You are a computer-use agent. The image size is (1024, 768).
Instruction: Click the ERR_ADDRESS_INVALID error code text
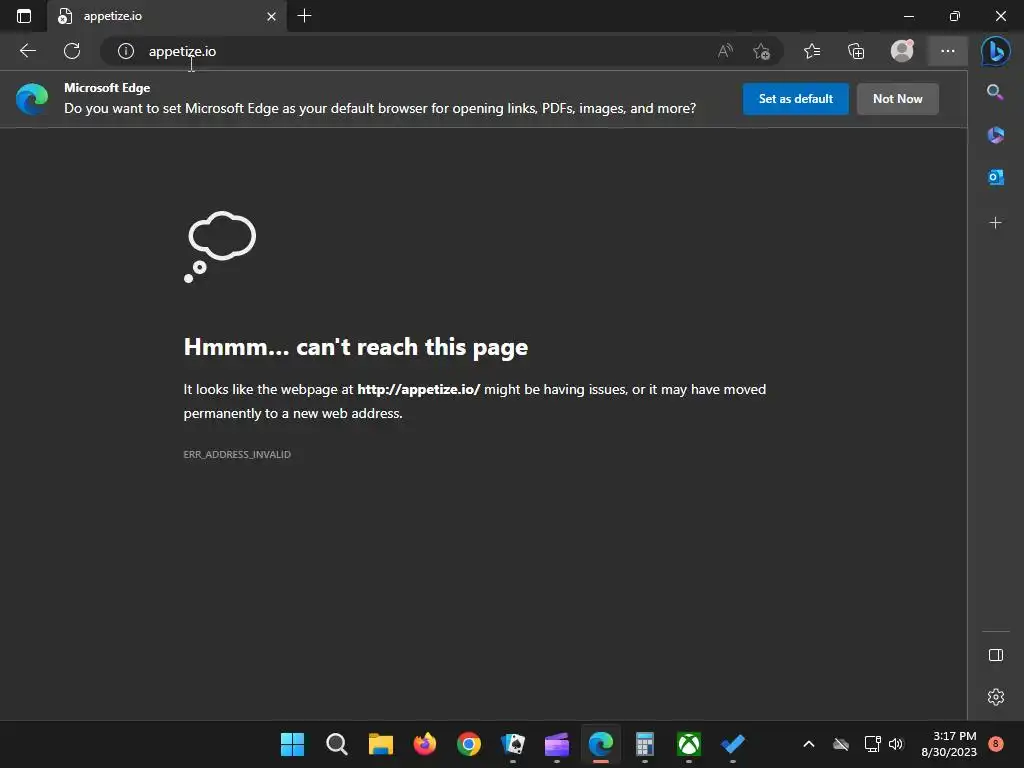[x=237, y=455]
